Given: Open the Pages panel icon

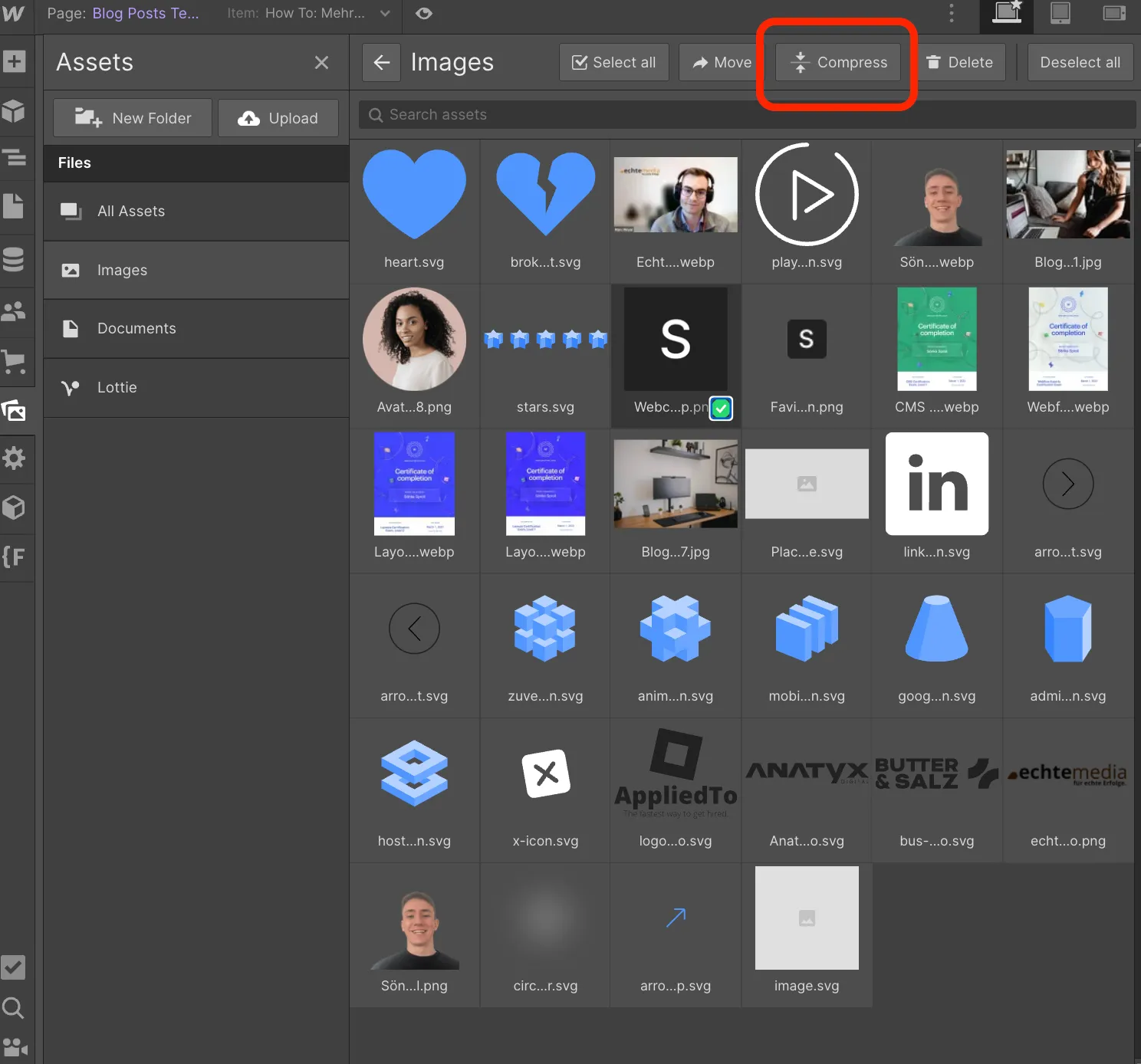Looking at the screenshot, I should click(x=14, y=206).
